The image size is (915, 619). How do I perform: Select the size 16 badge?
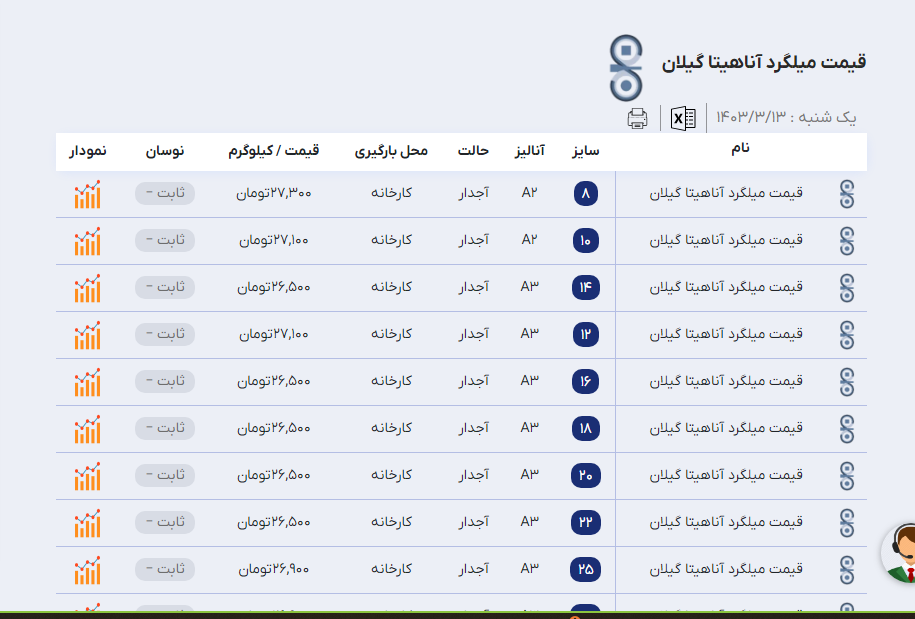(585, 382)
